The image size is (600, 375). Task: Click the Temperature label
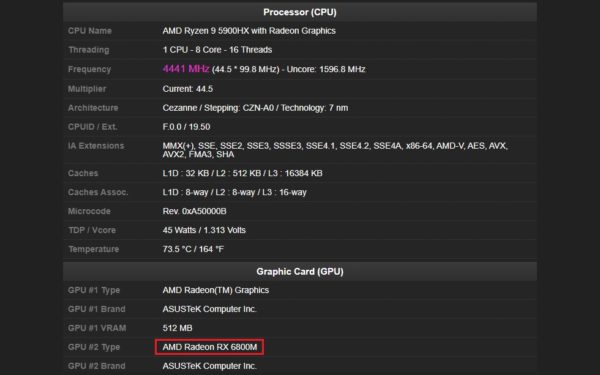[93, 249]
